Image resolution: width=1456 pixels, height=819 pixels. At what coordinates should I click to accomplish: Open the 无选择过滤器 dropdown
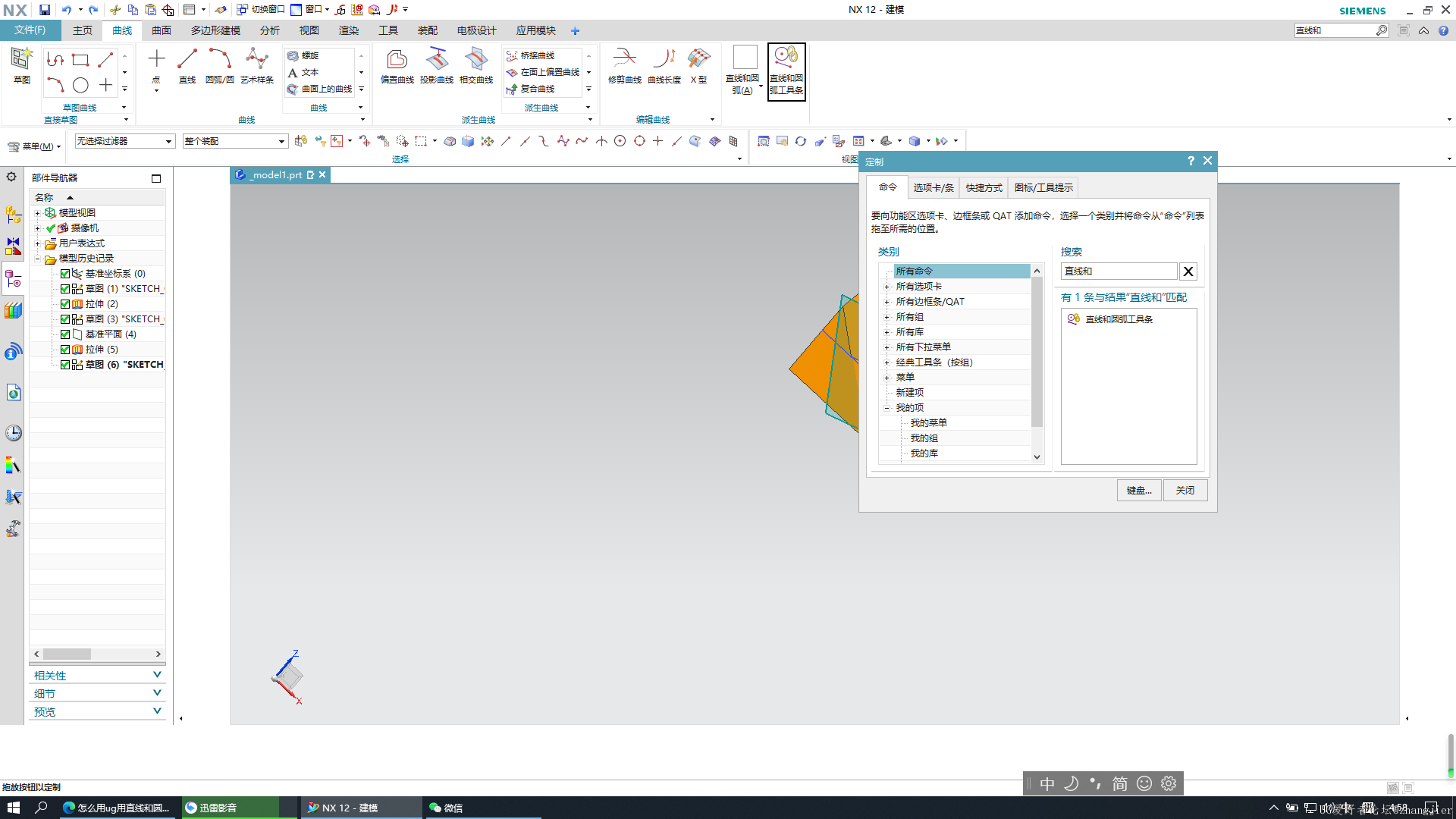(x=125, y=141)
